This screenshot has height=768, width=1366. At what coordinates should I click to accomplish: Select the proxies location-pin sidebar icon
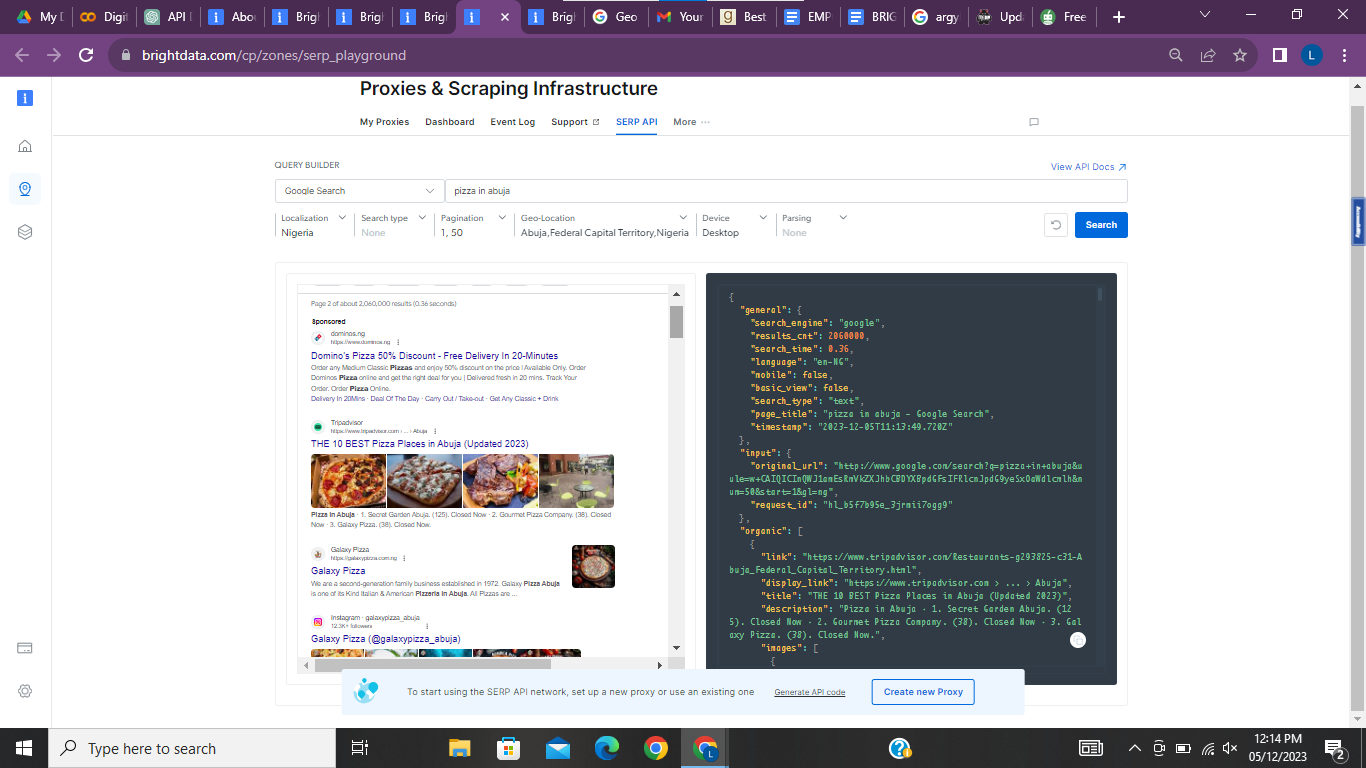pyautogui.click(x=25, y=189)
